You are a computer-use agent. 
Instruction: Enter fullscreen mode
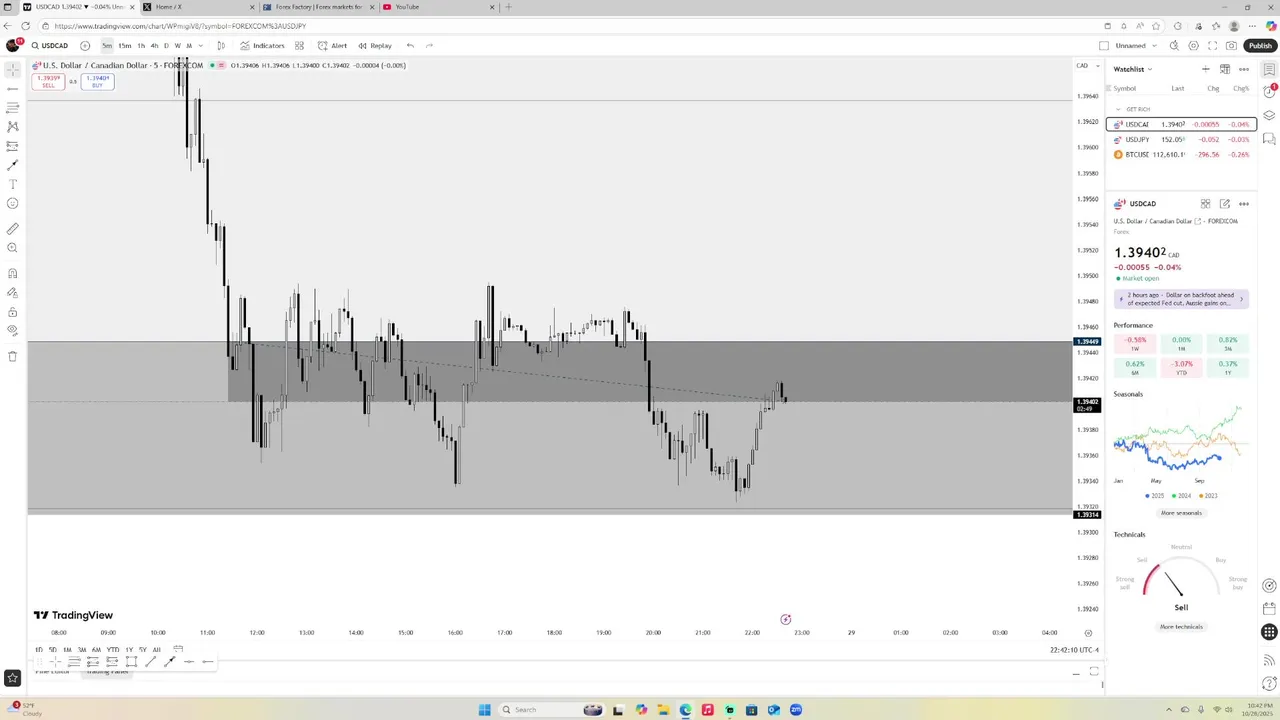[x=1212, y=45]
